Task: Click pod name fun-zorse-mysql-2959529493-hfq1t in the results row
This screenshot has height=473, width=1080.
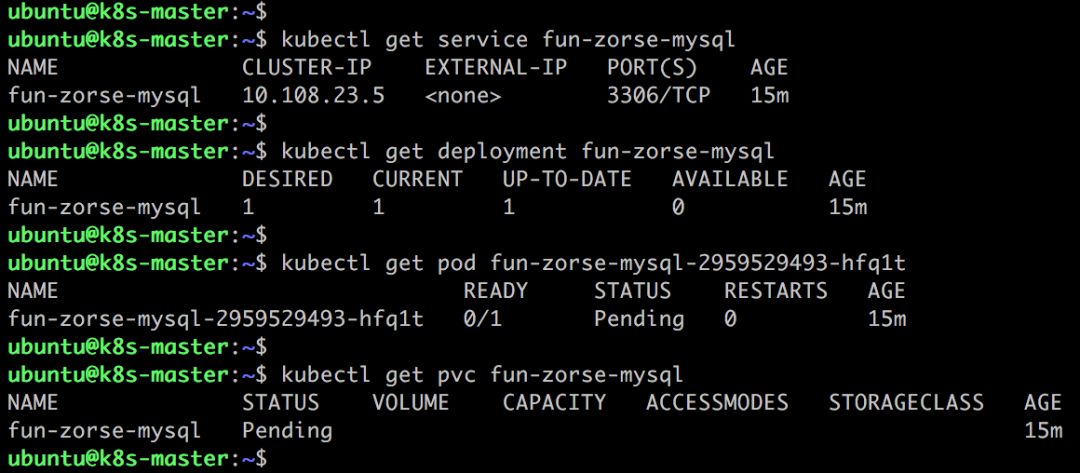Action: coord(216,319)
